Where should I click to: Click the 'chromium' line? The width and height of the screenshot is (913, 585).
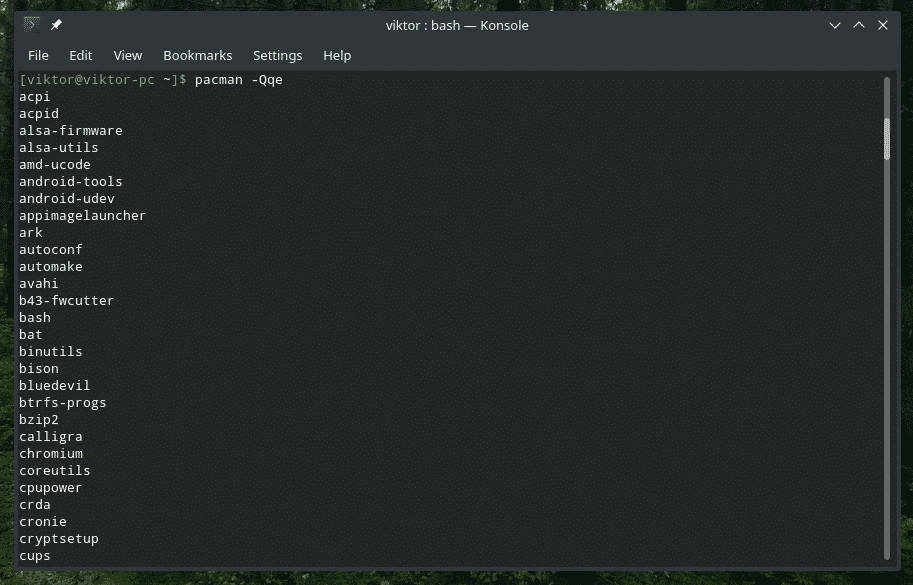click(x=51, y=453)
